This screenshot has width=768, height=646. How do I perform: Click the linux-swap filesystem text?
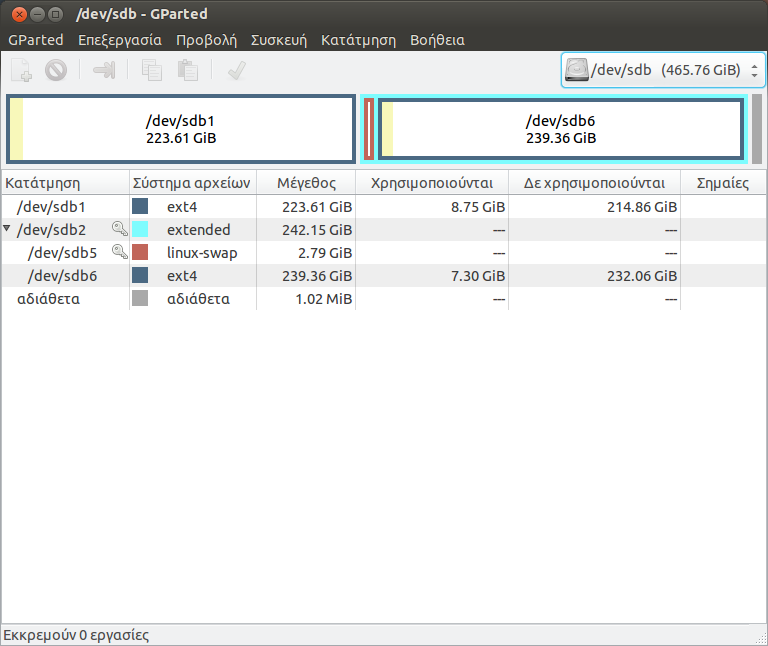[202, 253]
